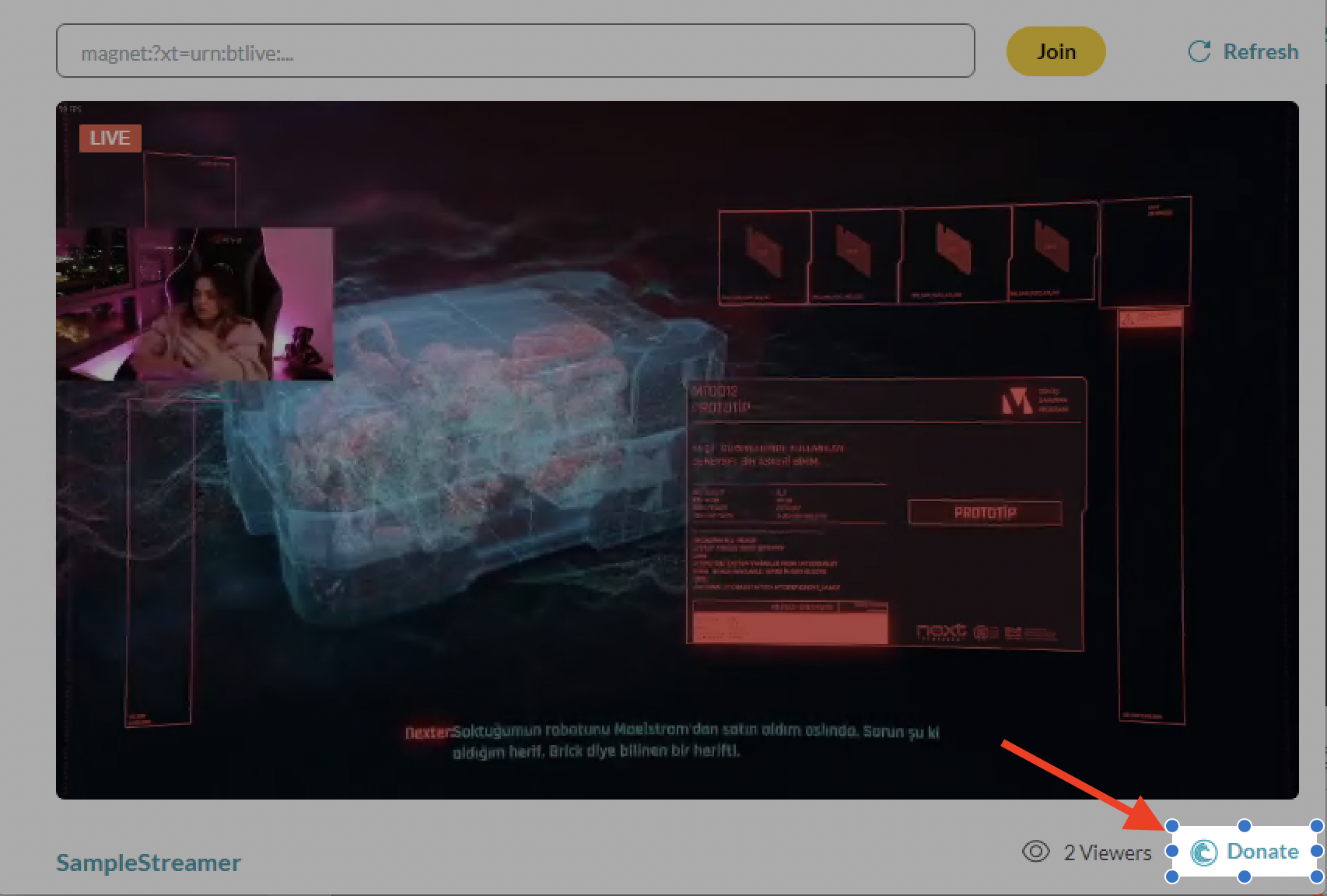Click the Donate button

(1245, 852)
